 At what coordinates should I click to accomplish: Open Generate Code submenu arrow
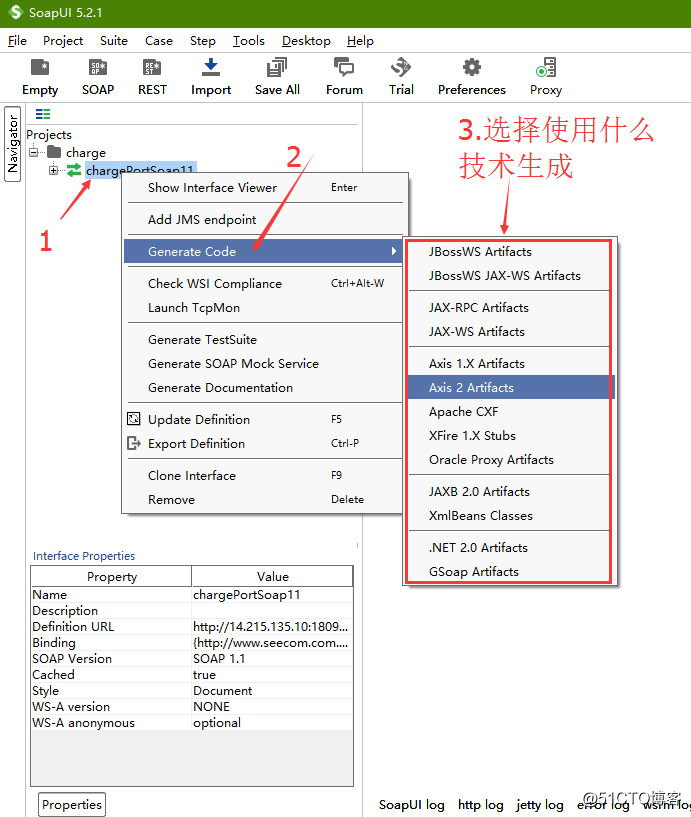pyautogui.click(x=394, y=251)
